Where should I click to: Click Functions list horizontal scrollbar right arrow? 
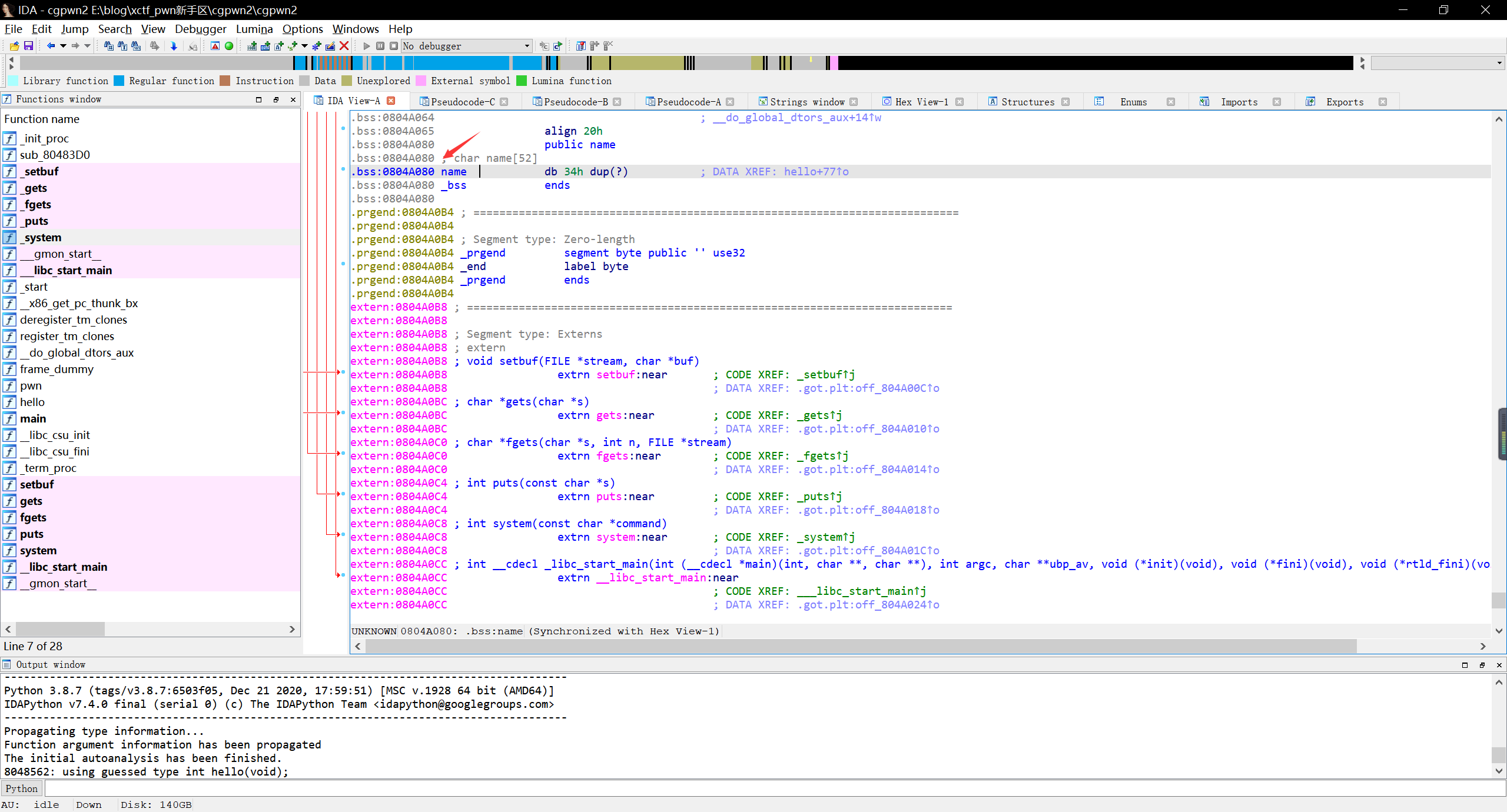coord(292,629)
